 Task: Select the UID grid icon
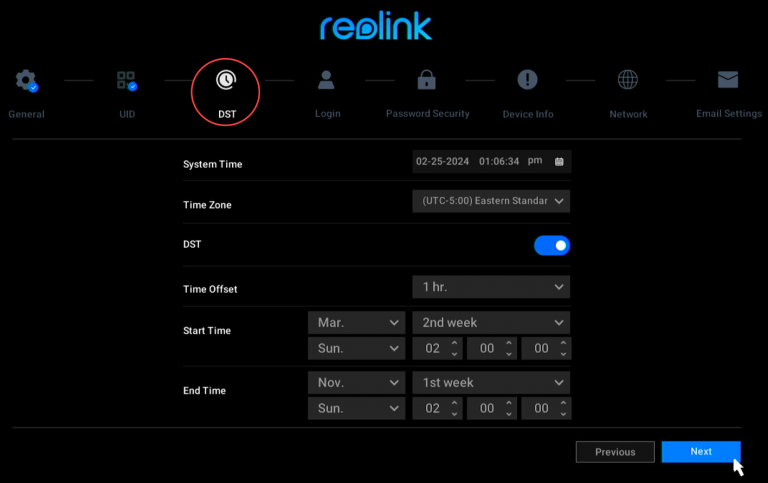click(126, 81)
